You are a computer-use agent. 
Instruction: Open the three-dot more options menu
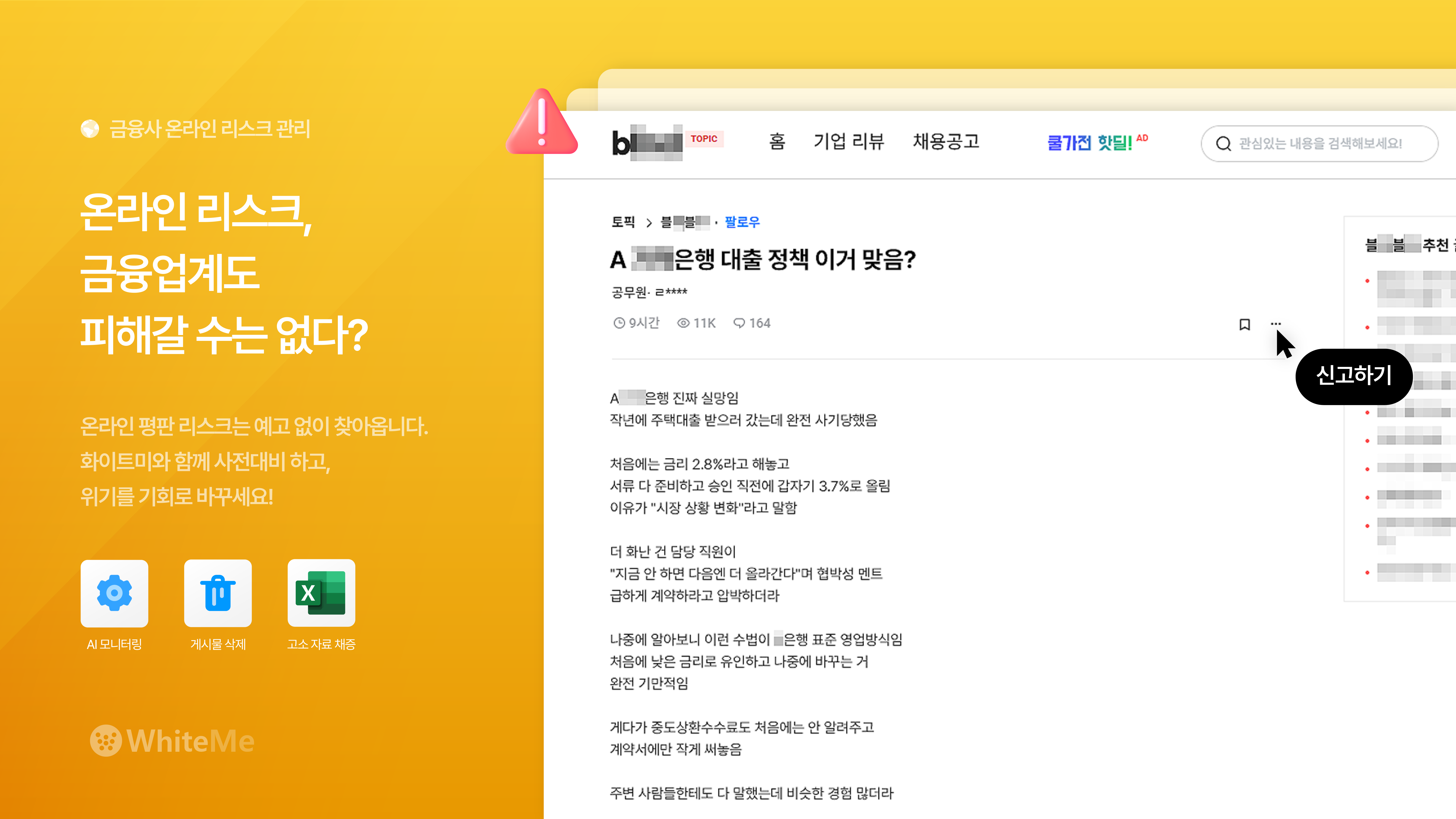coord(1276,324)
